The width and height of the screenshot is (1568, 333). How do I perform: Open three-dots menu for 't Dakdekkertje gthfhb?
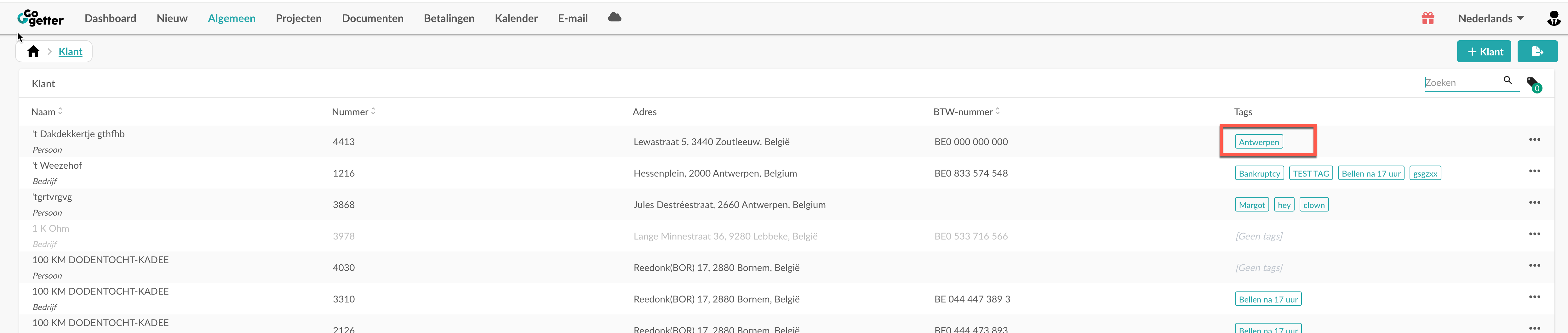coord(1535,140)
